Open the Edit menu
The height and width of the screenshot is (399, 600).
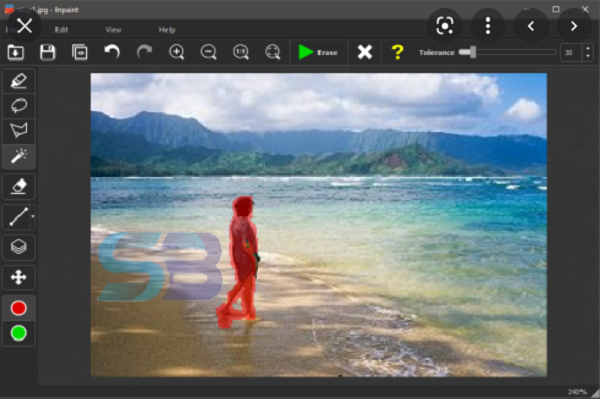(x=61, y=30)
